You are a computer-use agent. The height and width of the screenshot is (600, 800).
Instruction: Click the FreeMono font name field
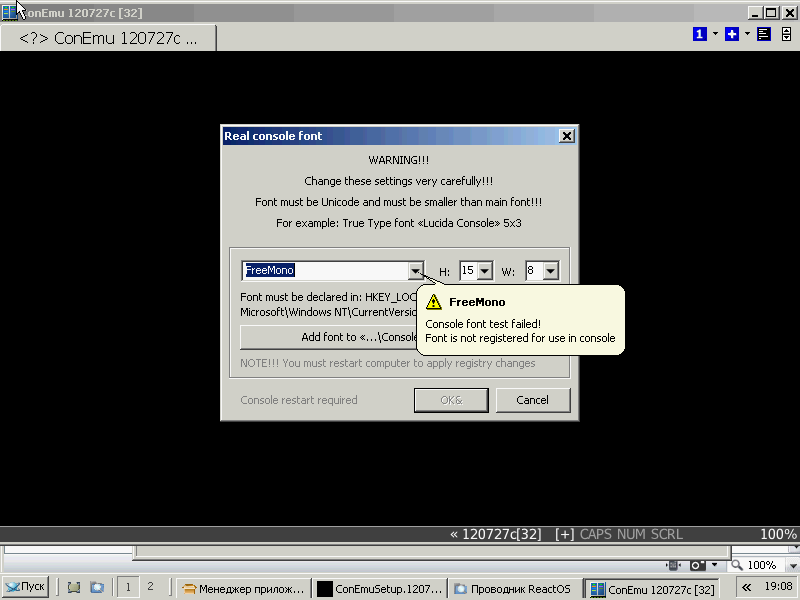[325, 270]
